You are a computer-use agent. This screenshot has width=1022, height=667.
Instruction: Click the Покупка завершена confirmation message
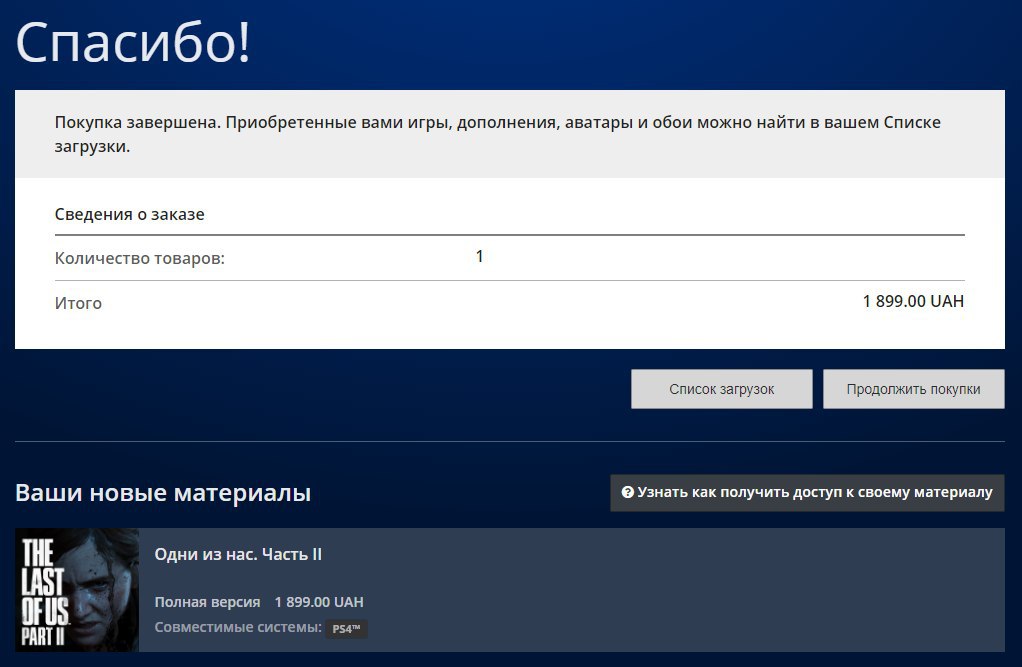[497, 134]
